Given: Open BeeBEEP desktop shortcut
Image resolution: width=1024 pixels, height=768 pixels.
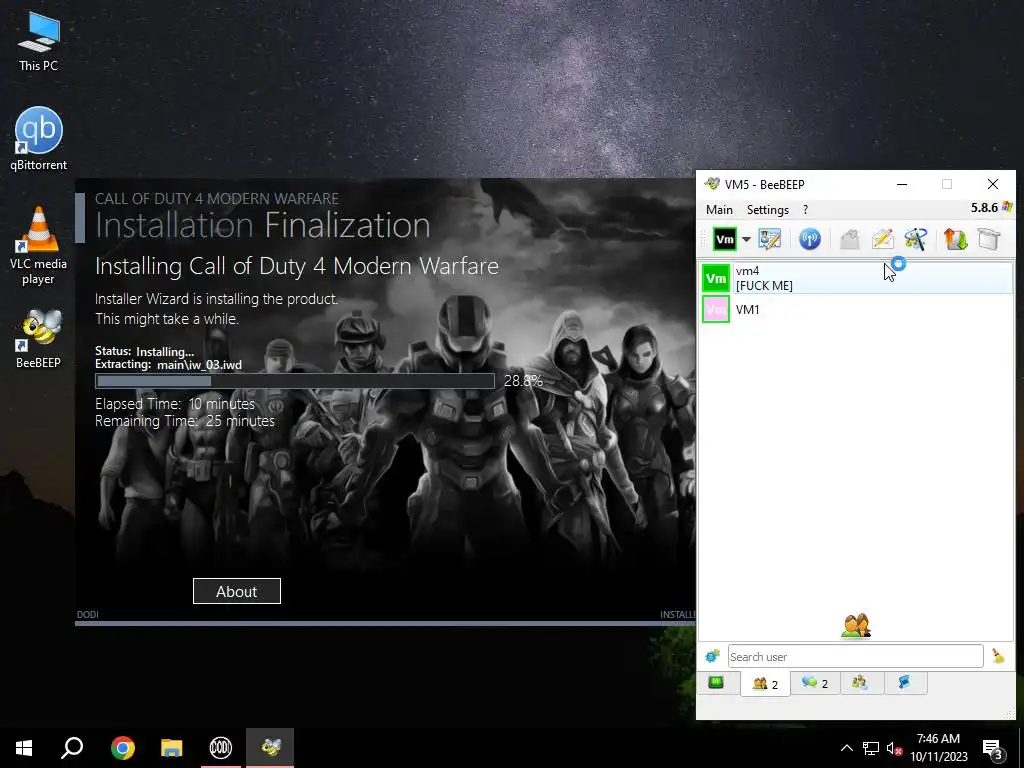Looking at the screenshot, I should (39, 338).
